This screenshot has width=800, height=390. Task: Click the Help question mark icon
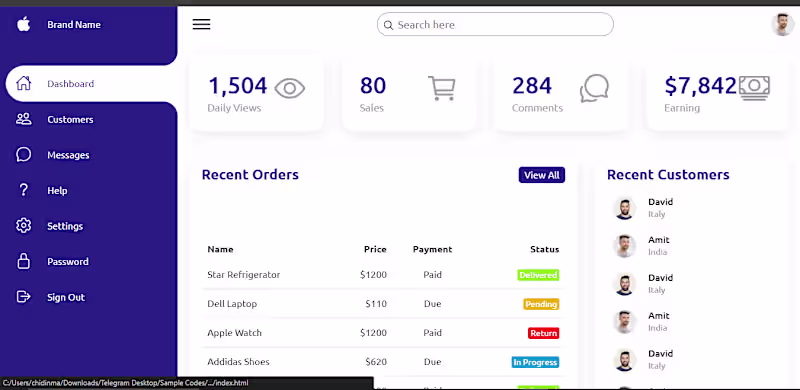click(x=23, y=190)
